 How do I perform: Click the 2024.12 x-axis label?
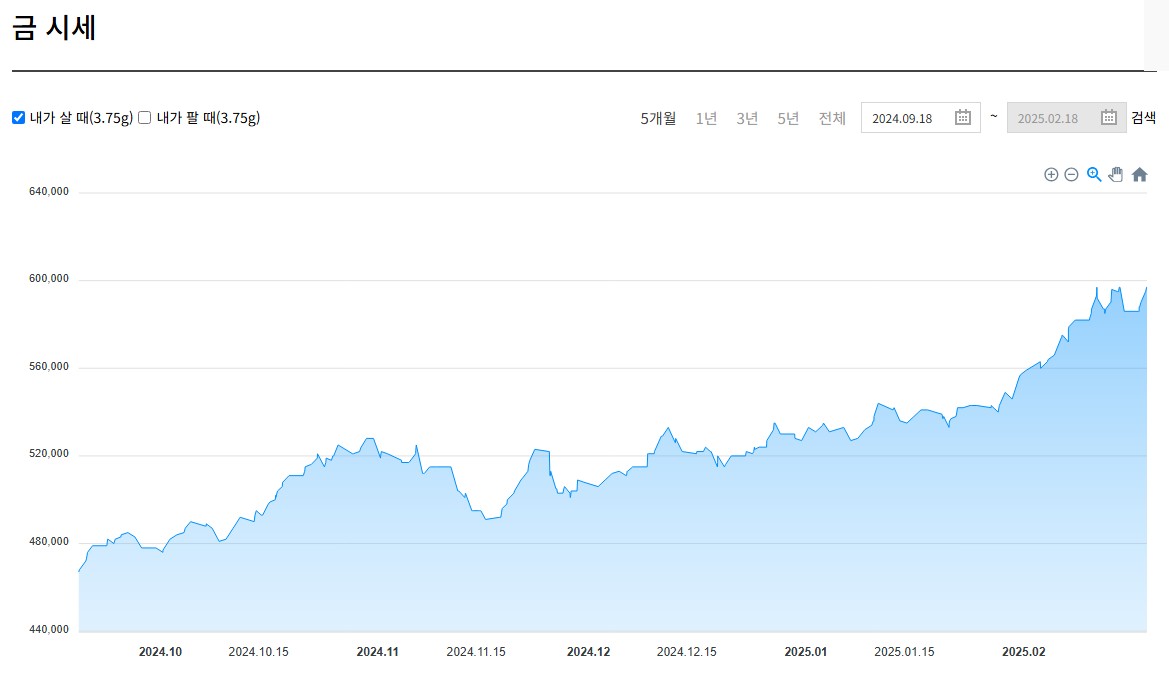coord(588,652)
